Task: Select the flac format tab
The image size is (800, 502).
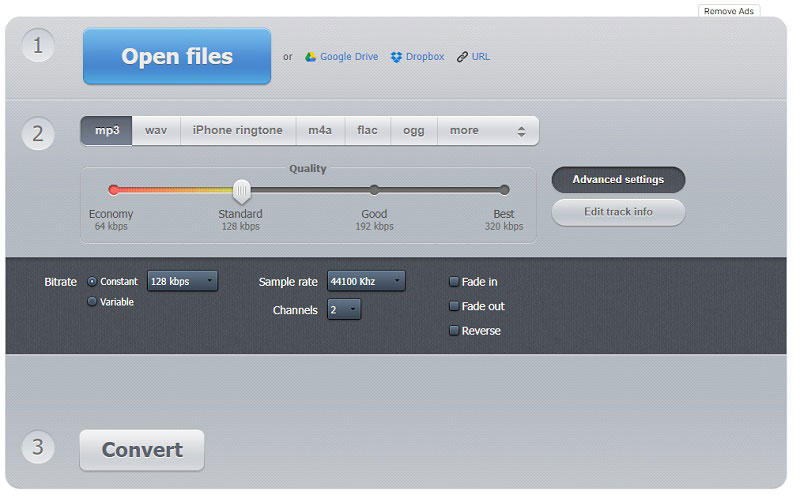Action: (x=367, y=131)
